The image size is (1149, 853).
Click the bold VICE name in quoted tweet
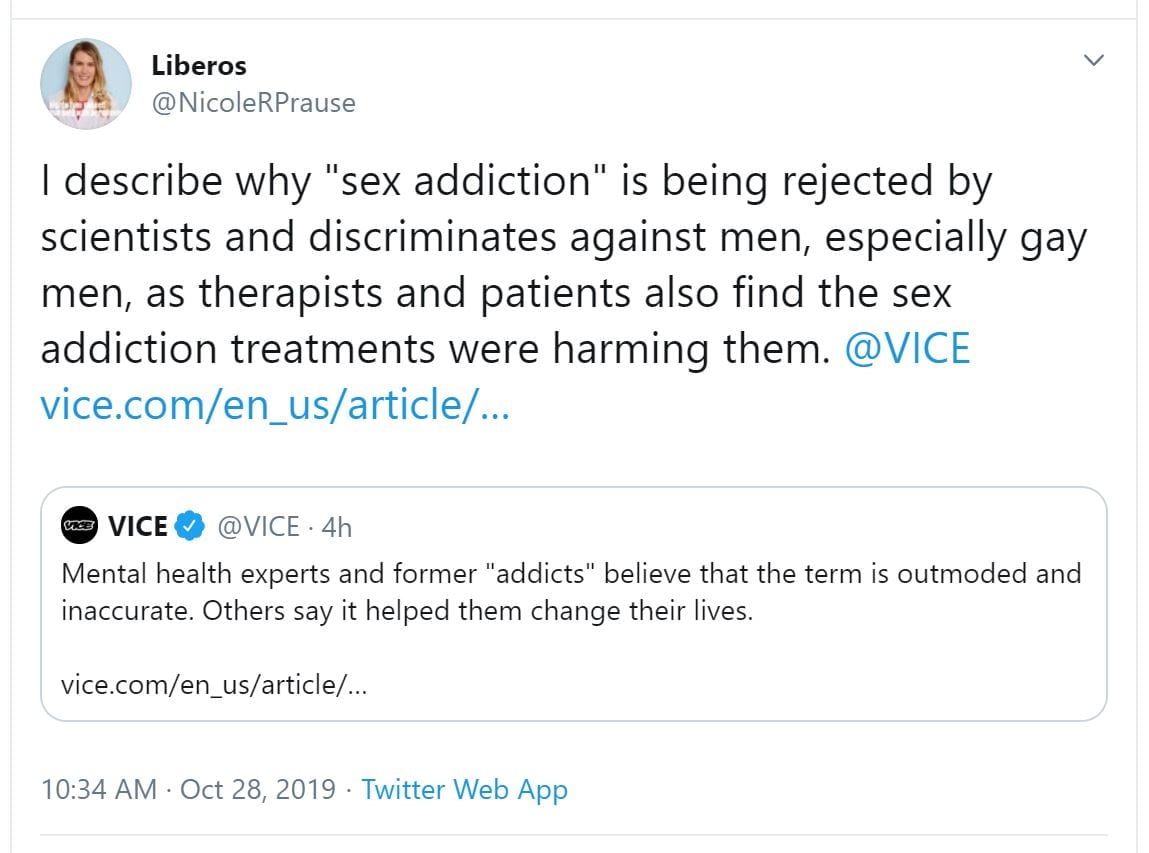click(x=138, y=526)
